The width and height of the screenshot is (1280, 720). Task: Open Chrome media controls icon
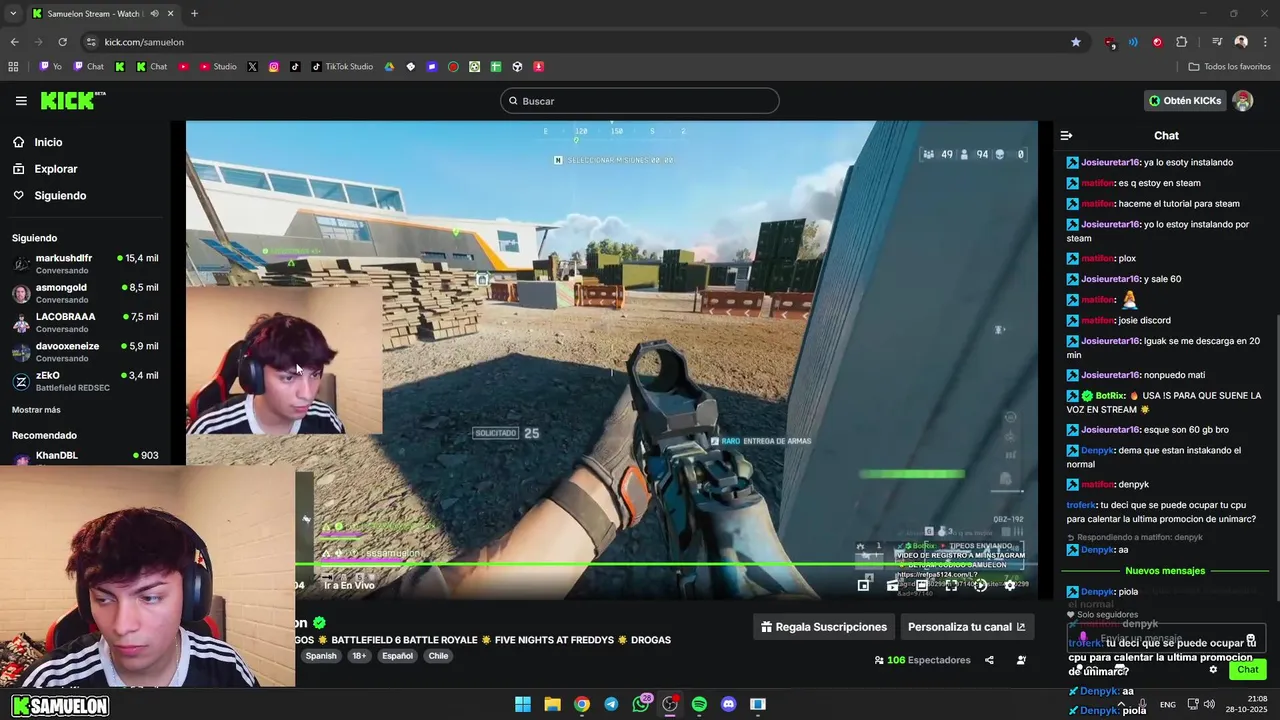click(x=1217, y=42)
